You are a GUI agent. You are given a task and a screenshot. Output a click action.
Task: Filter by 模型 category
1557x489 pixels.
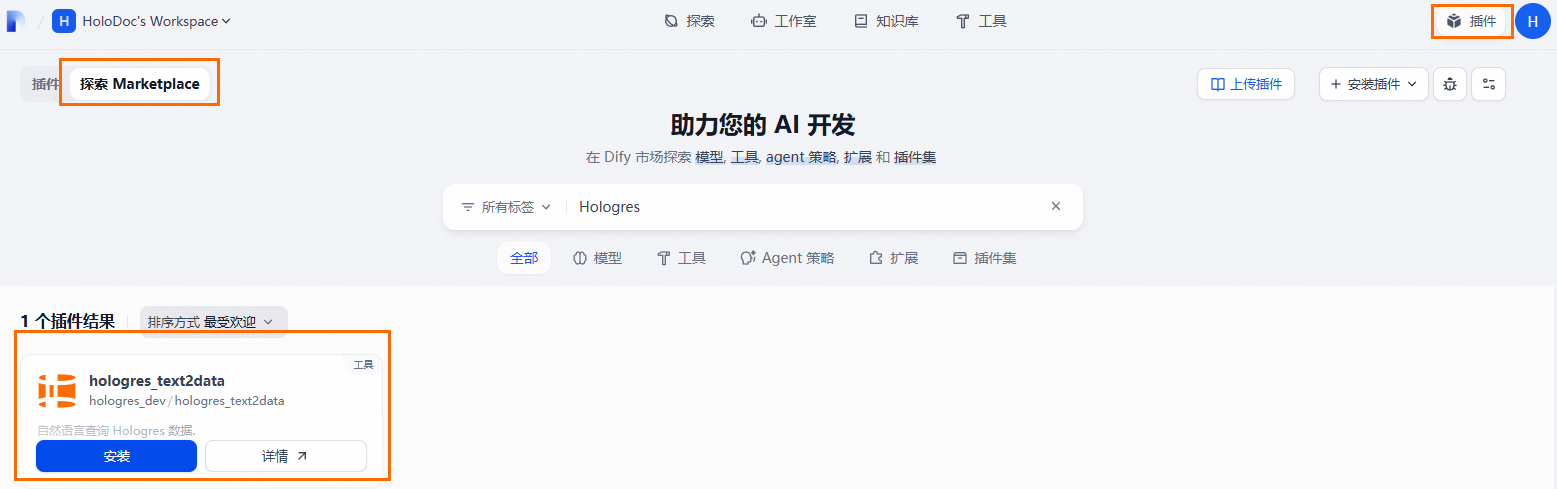click(x=597, y=258)
